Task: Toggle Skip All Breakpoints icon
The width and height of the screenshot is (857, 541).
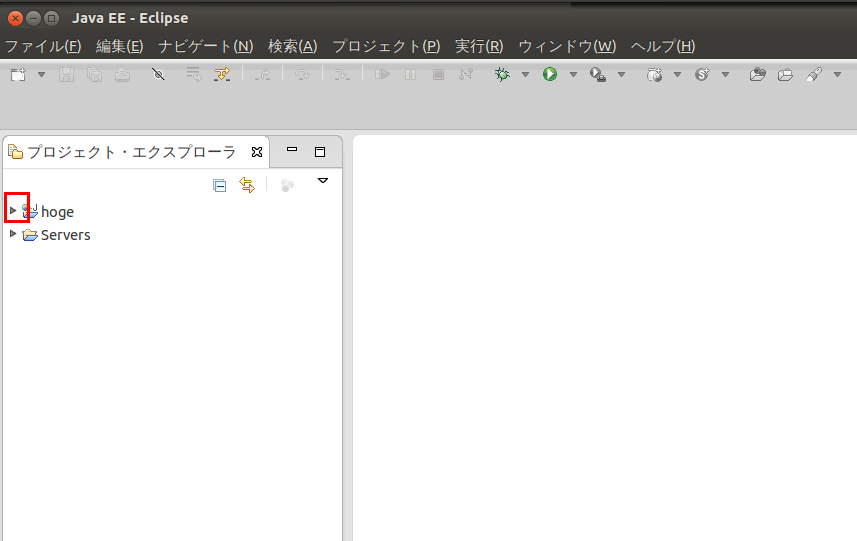Action: (159, 74)
